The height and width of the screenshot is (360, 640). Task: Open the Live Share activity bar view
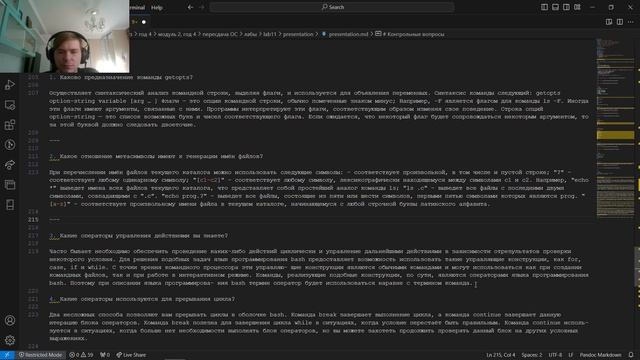(10, 164)
